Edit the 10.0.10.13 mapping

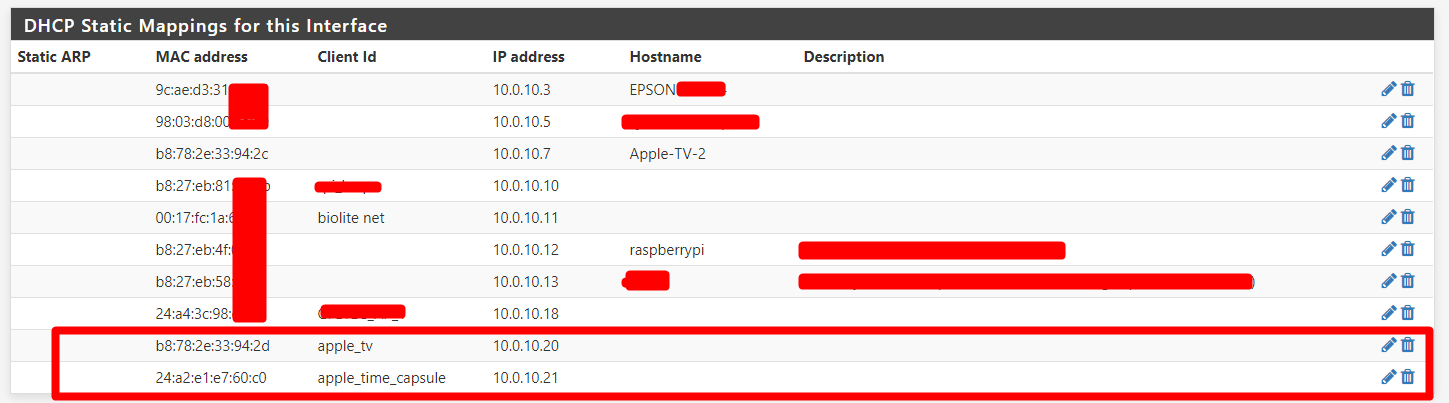click(1388, 281)
